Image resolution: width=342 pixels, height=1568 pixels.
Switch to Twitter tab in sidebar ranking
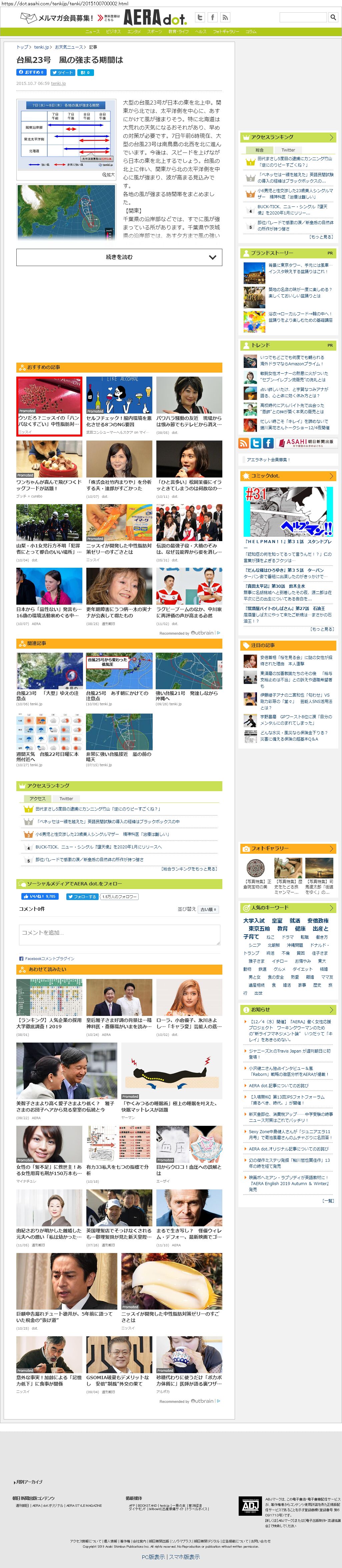pyautogui.click(x=288, y=150)
